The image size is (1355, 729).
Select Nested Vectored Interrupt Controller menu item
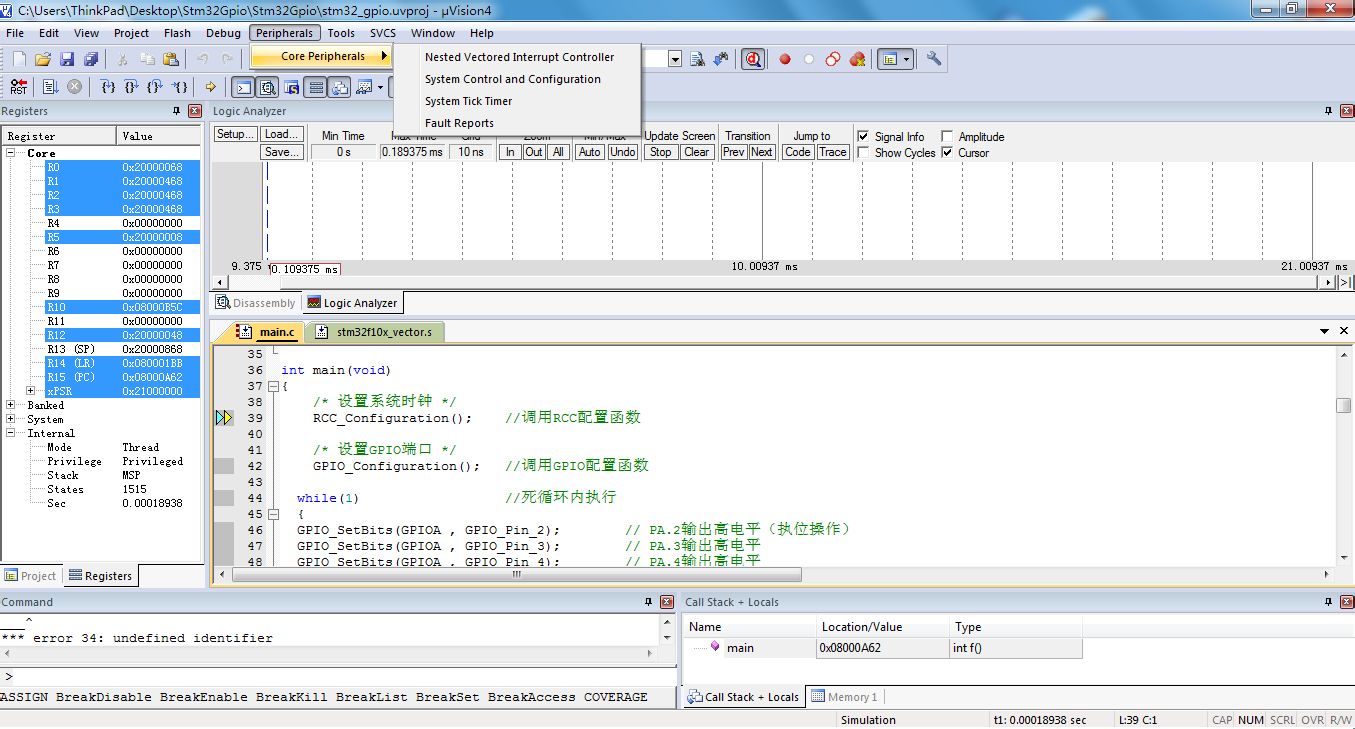click(519, 57)
